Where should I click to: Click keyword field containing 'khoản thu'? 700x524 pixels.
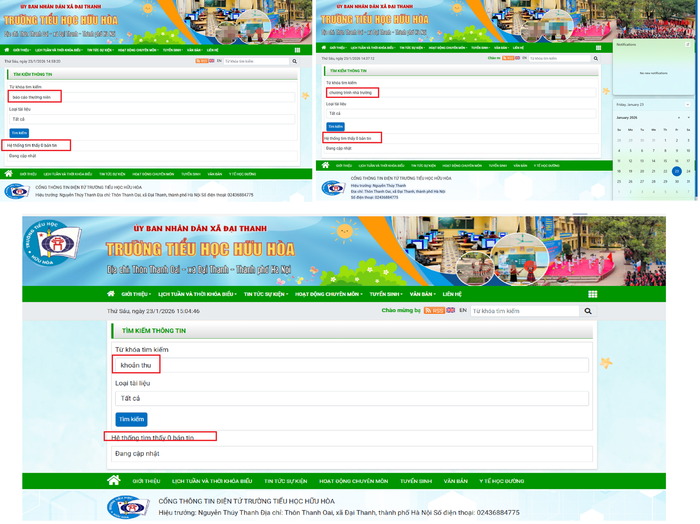[x=351, y=365]
